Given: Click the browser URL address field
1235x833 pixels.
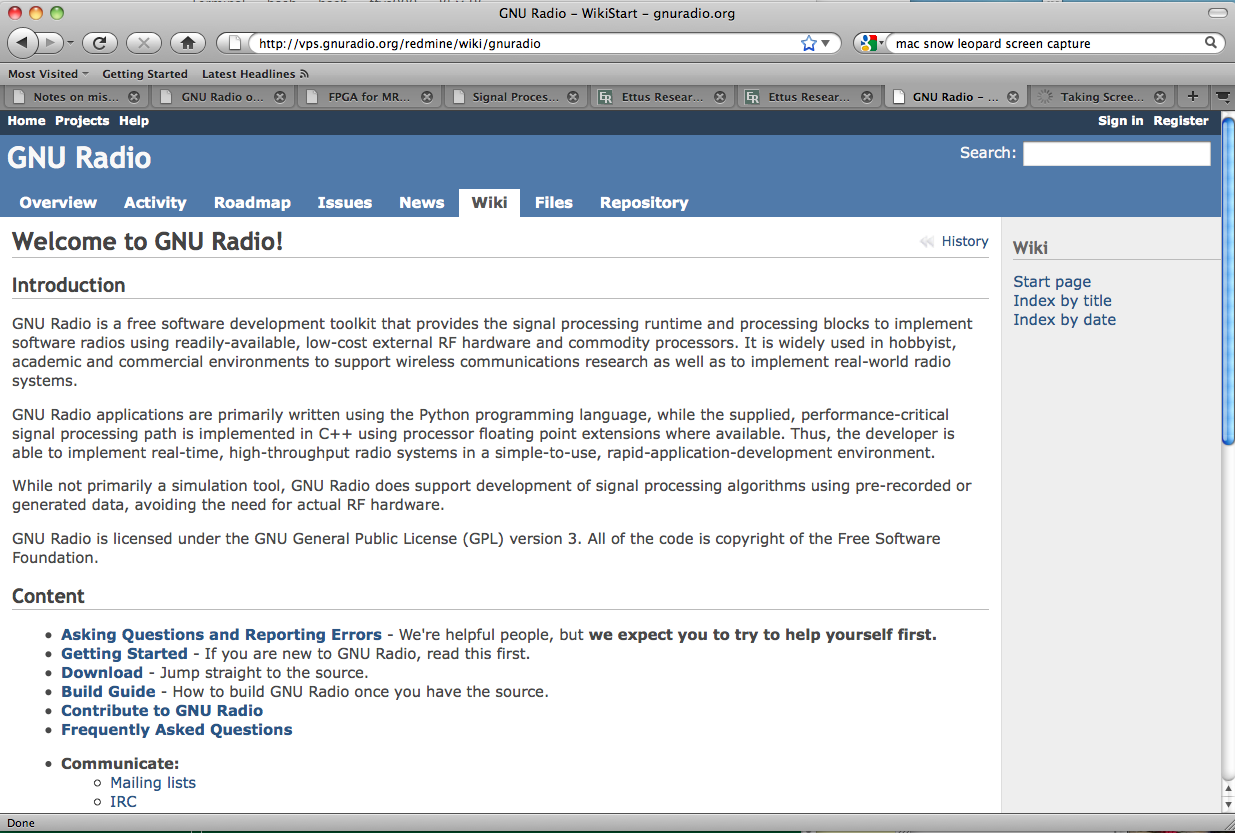Looking at the screenshot, I should [525, 43].
